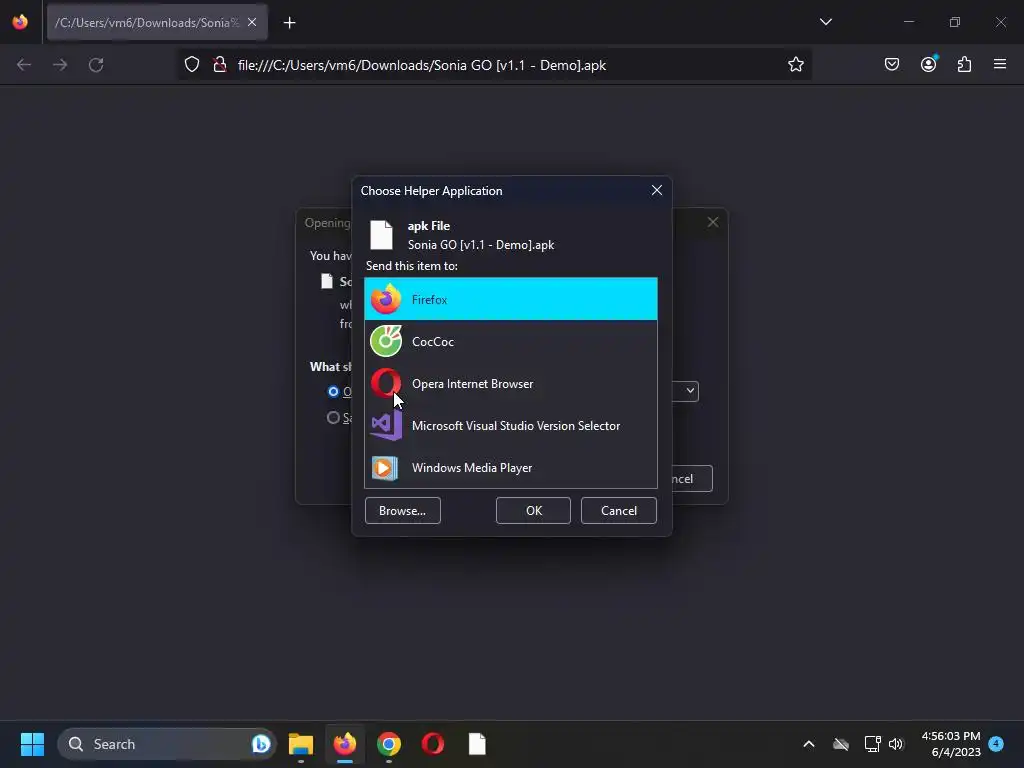Open the Windows Start menu
Screen dimensions: 1024x768
32,744
